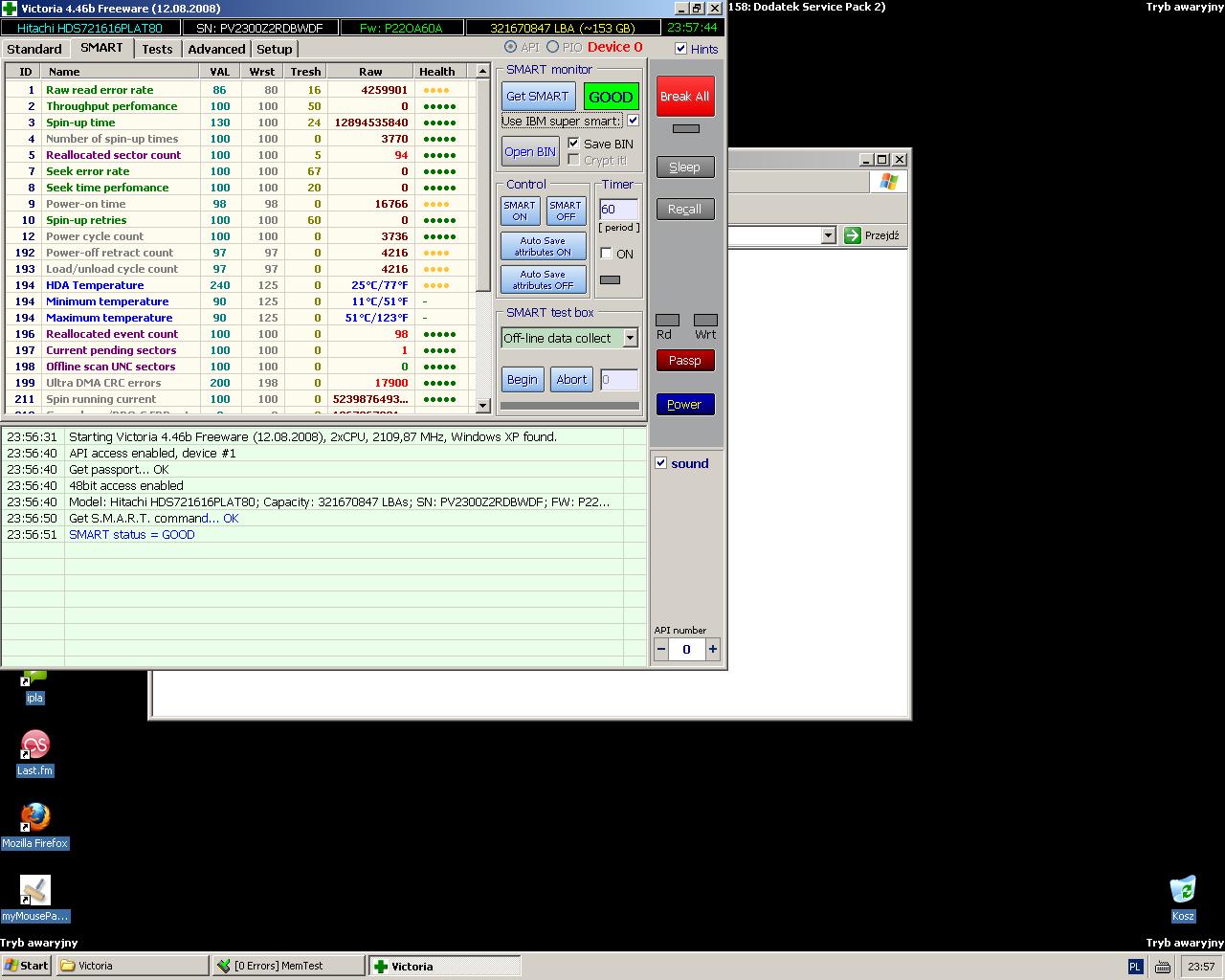Switch to the SMART tab
This screenshot has height=980, width=1225.
tap(101, 48)
